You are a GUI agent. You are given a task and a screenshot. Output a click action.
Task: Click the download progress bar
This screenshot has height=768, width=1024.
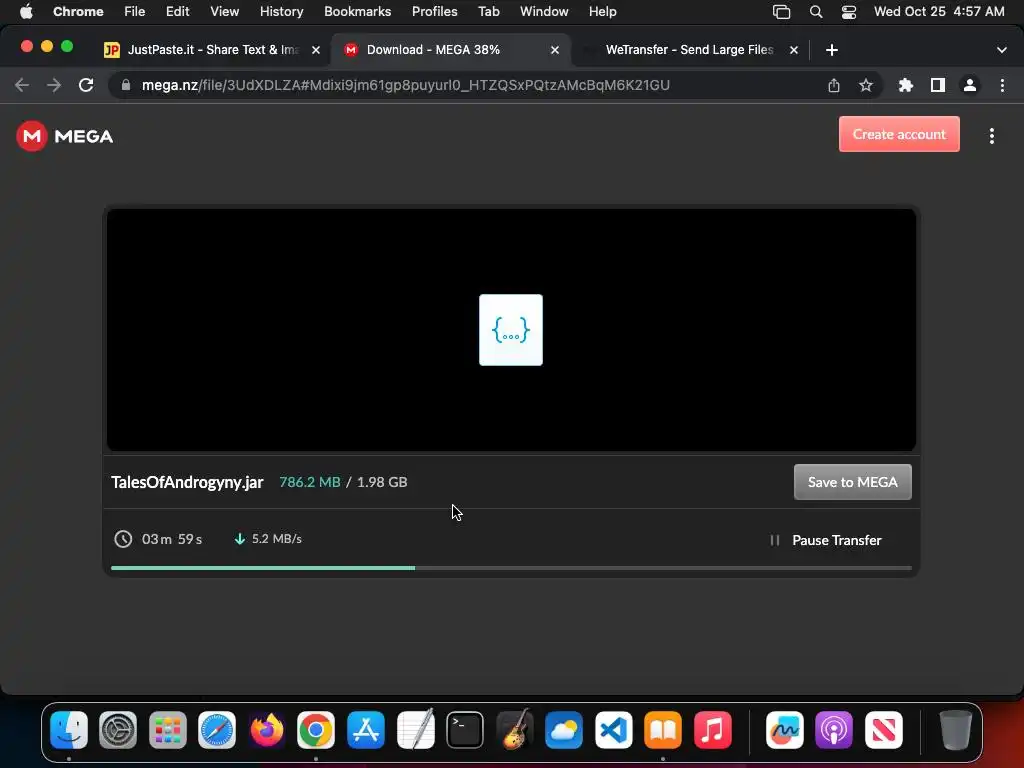511,568
